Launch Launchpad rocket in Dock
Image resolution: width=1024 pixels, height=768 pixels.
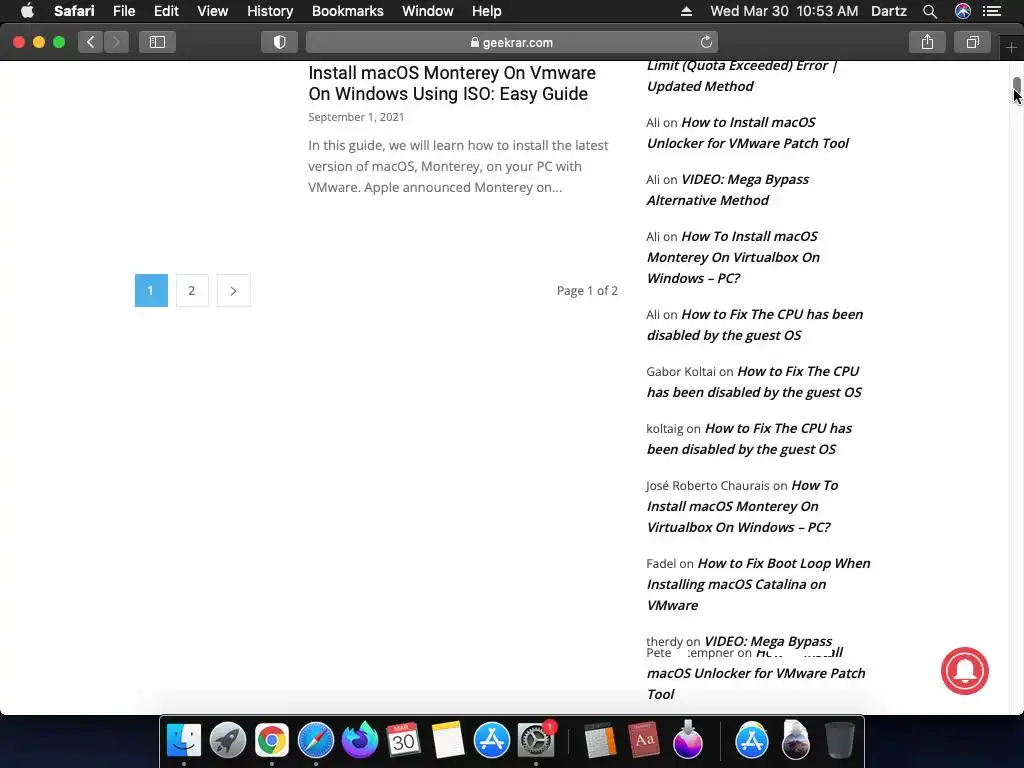click(227, 741)
